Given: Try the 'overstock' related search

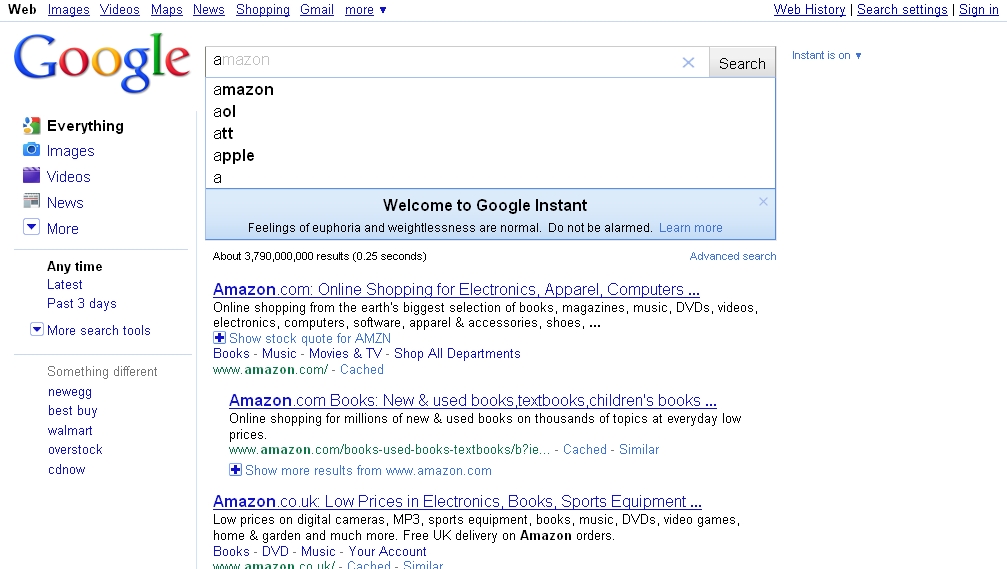Looking at the screenshot, I should coord(75,450).
